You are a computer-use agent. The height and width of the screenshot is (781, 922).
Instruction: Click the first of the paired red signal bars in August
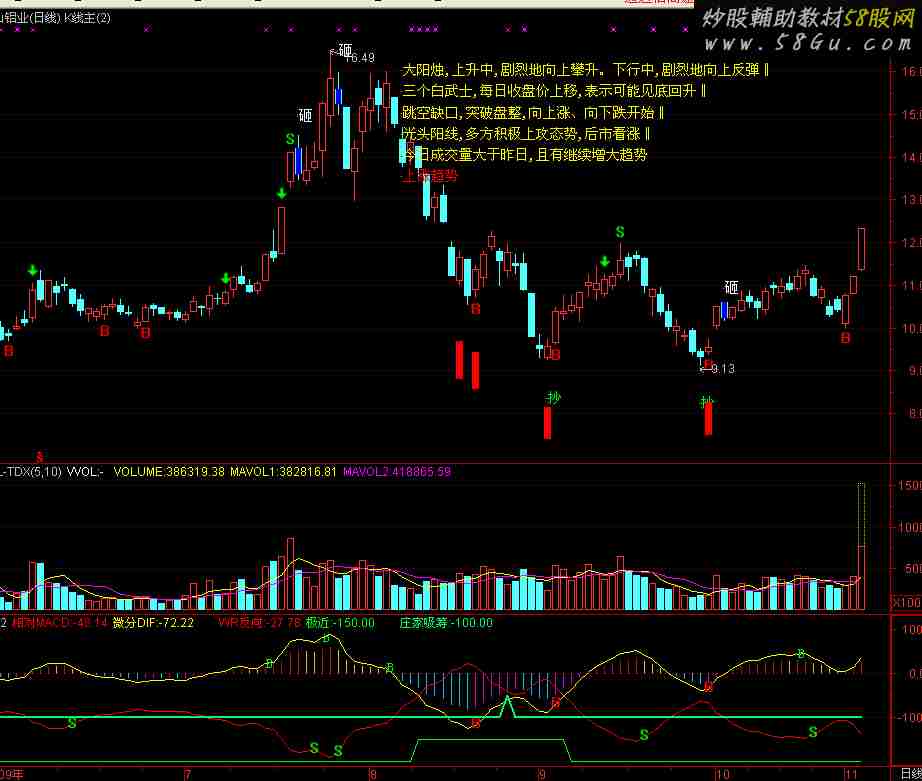pos(460,360)
